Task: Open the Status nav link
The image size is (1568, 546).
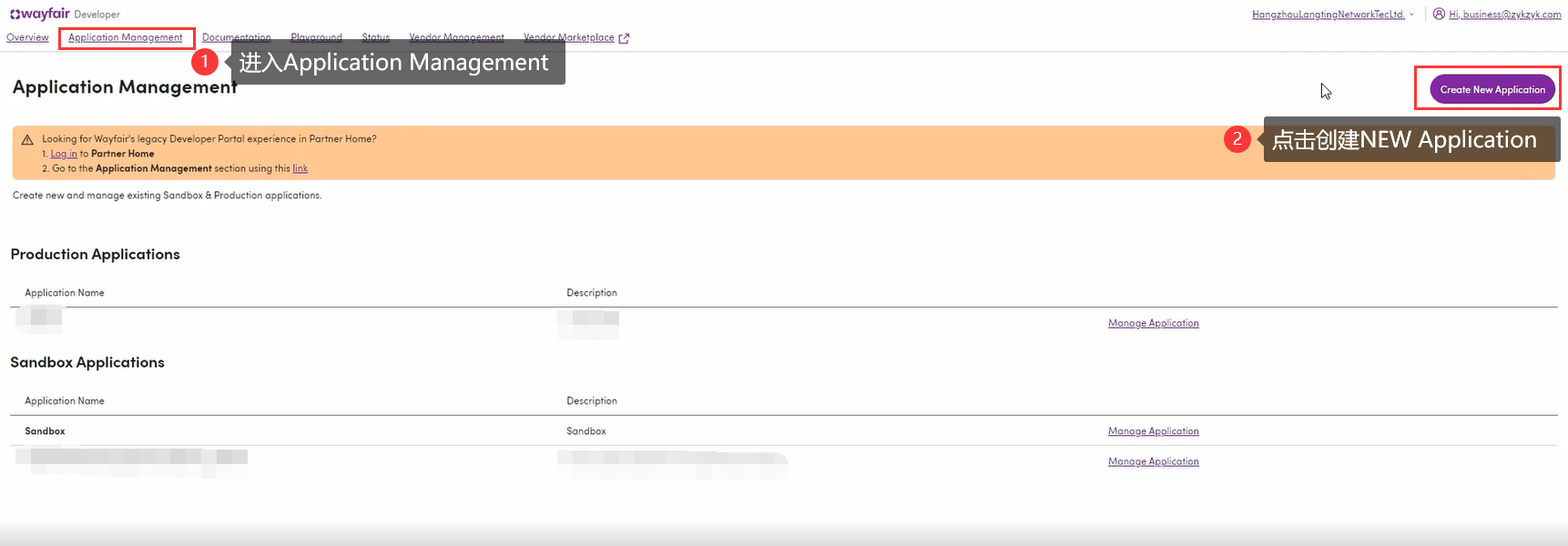Action: (x=375, y=37)
